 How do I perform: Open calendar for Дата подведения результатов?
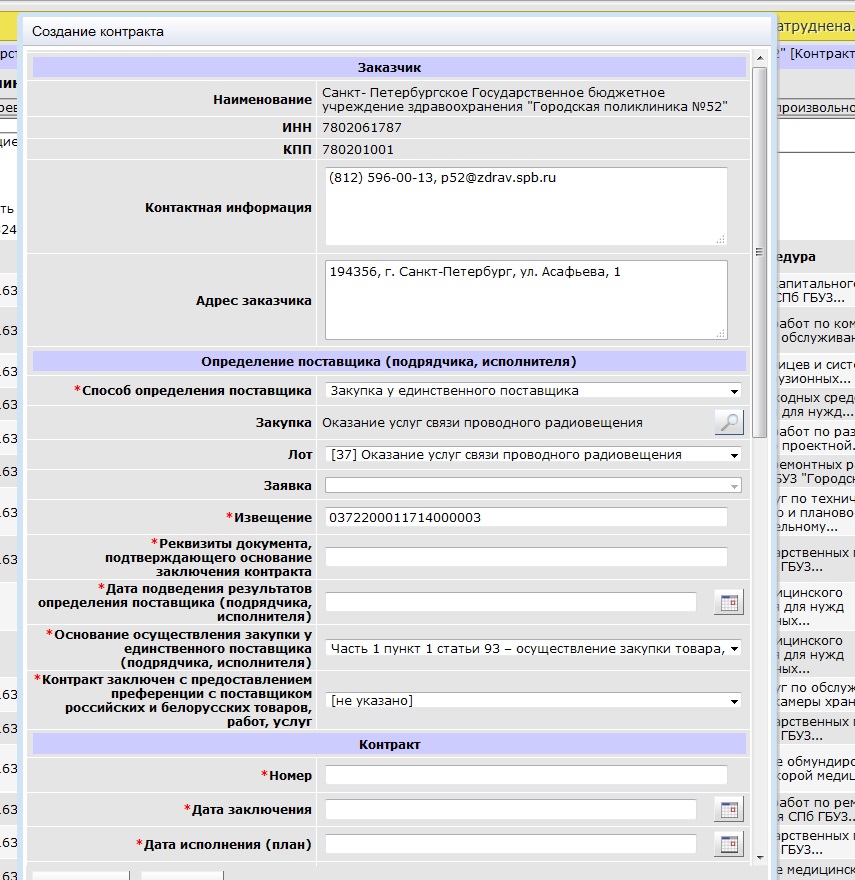pyautogui.click(x=729, y=603)
